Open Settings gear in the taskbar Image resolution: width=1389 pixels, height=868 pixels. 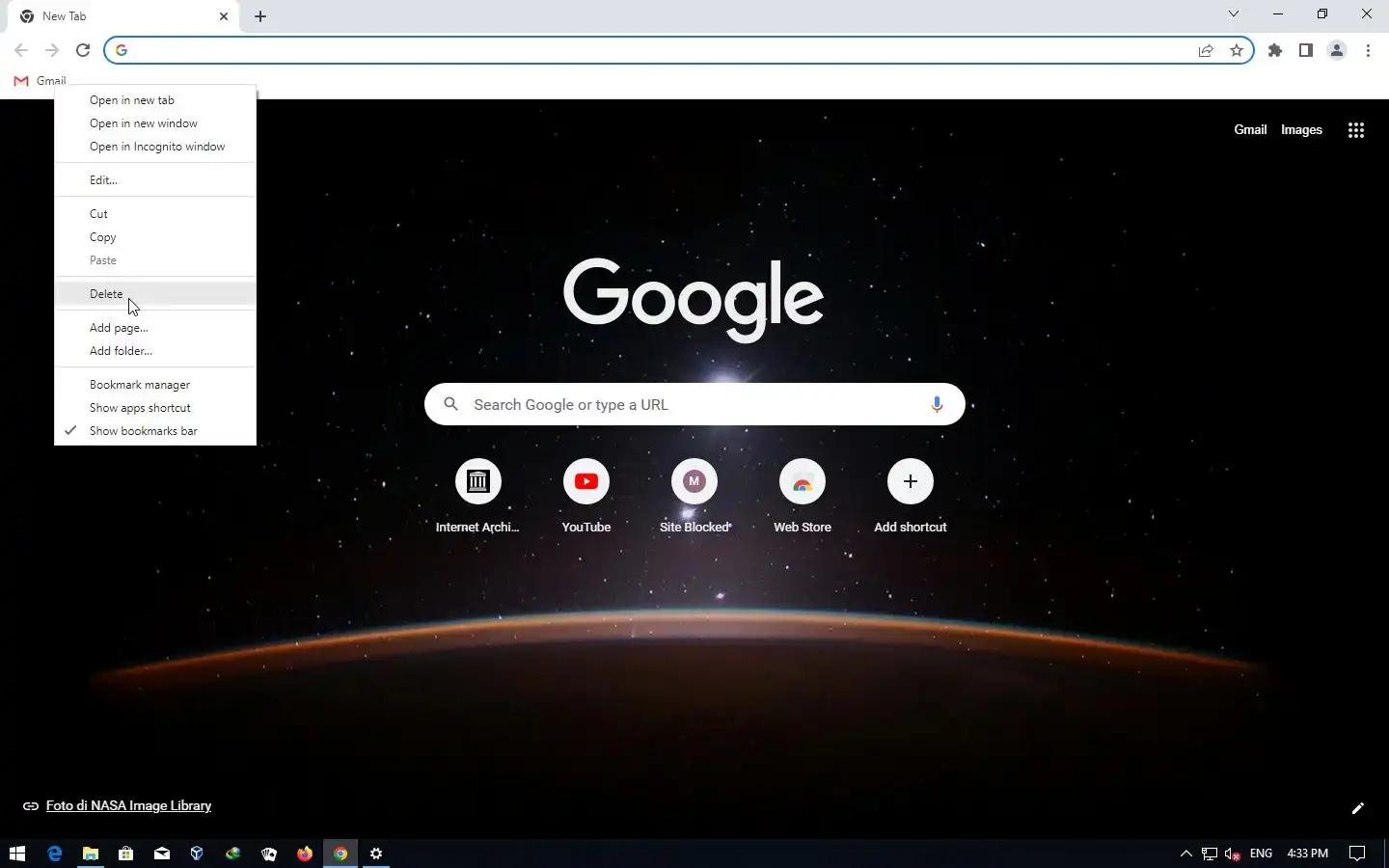376,854
